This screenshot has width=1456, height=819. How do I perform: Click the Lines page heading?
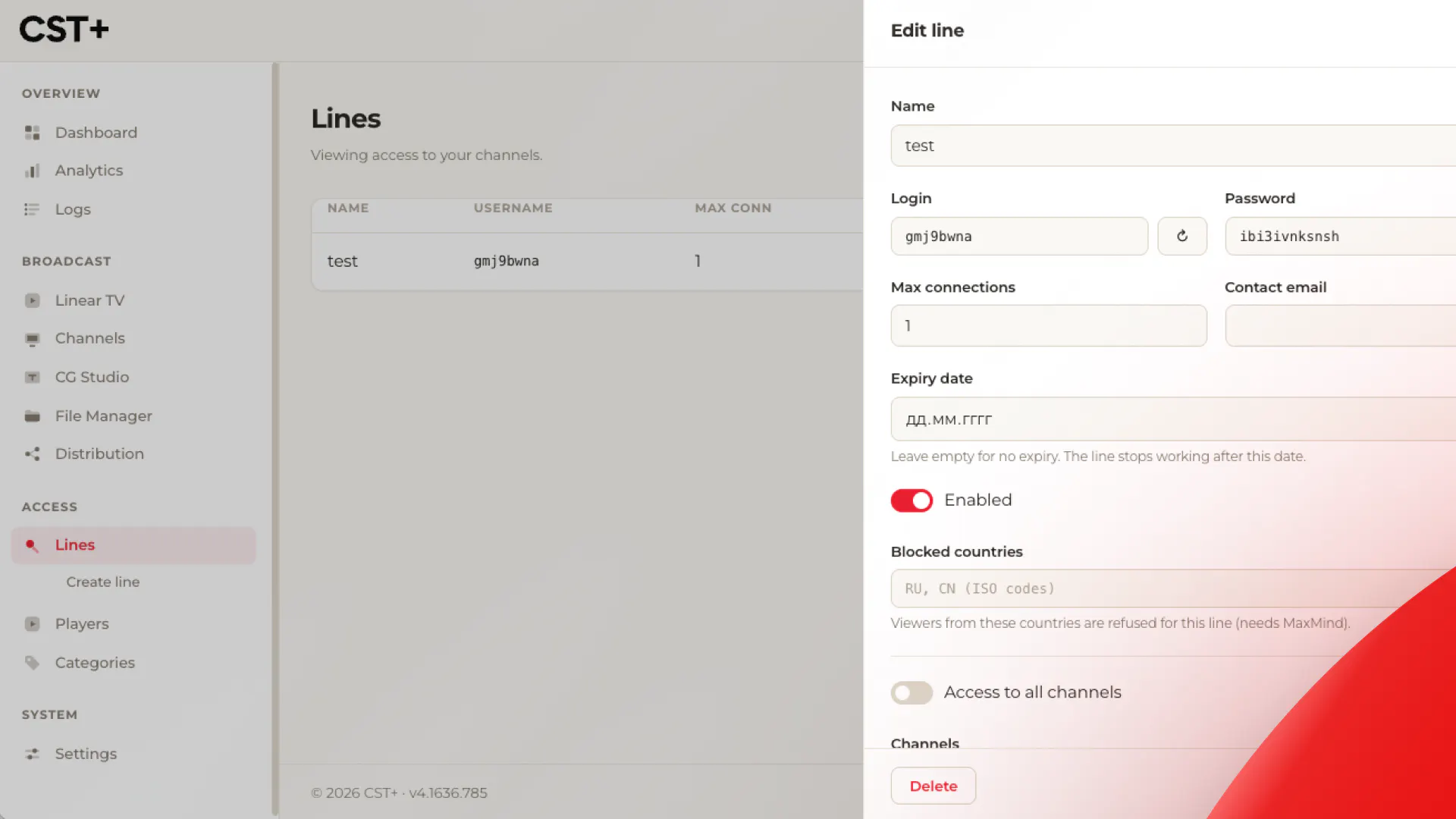(x=346, y=118)
